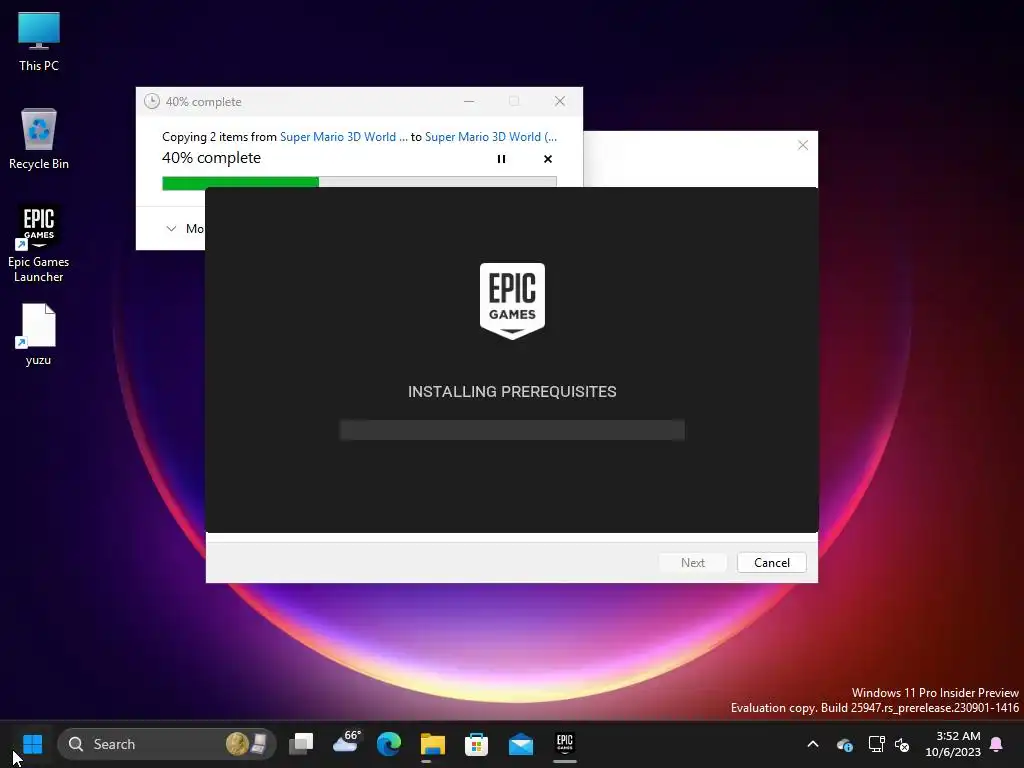The image size is (1024, 768).
Task: Open Microsoft Store from taskbar
Action: [476, 744]
